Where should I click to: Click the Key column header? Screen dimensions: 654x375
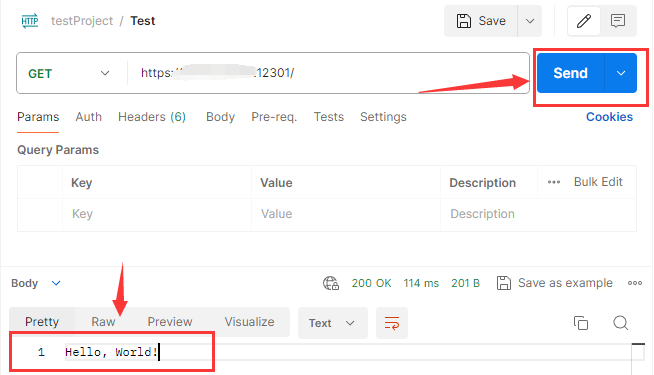coord(81,183)
